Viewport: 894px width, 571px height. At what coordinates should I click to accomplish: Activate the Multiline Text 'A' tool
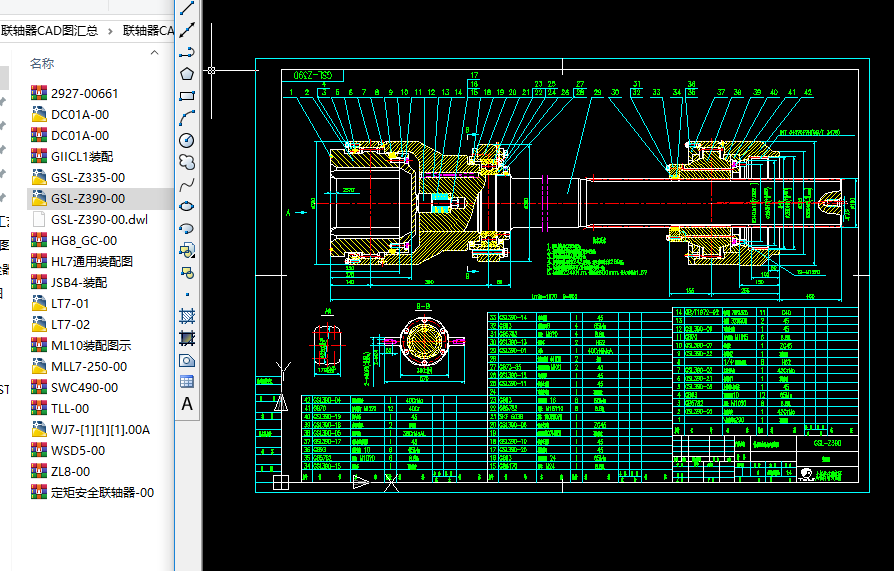pos(187,404)
